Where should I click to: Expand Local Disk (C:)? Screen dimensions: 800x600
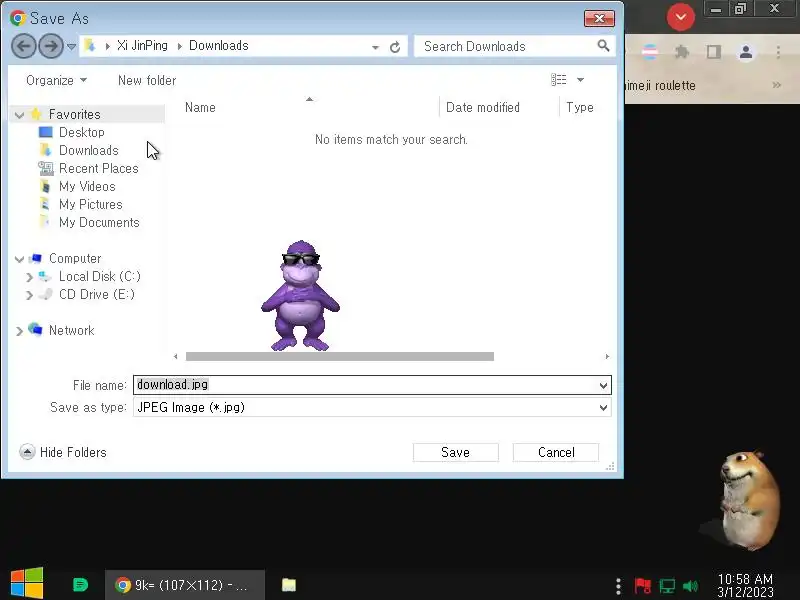pyautogui.click(x=29, y=277)
